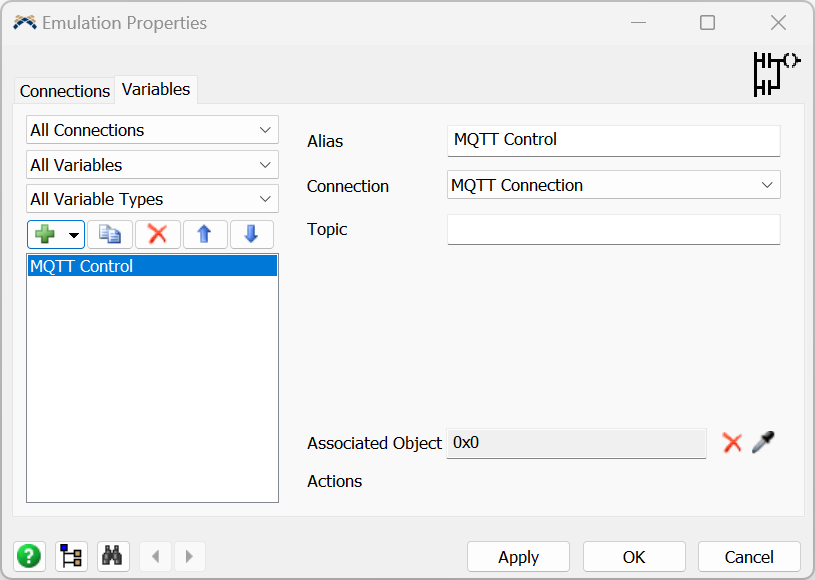Remove associated object with red X

732,443
